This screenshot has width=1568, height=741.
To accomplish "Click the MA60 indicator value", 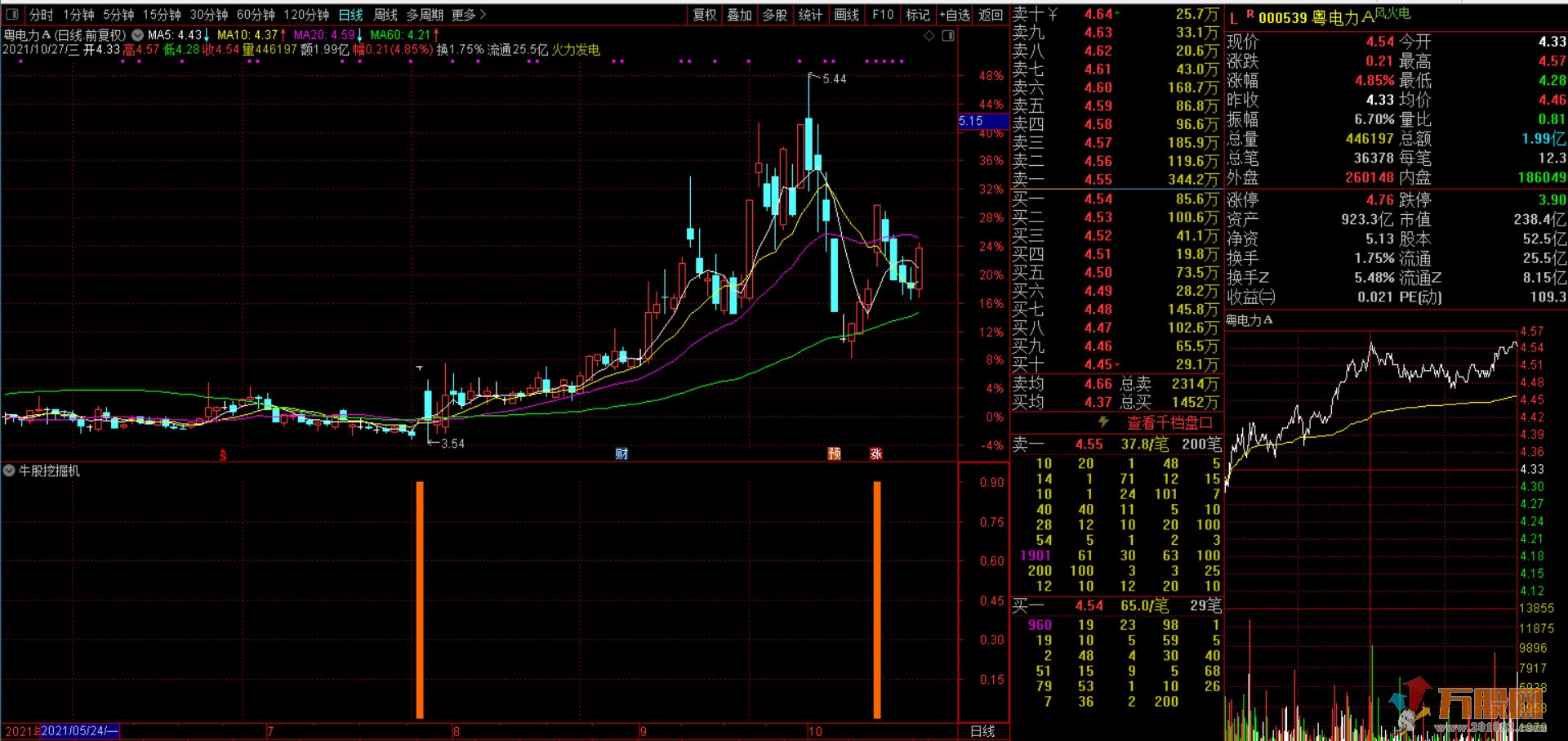I will pyautogui.click(x=405, y=35).
